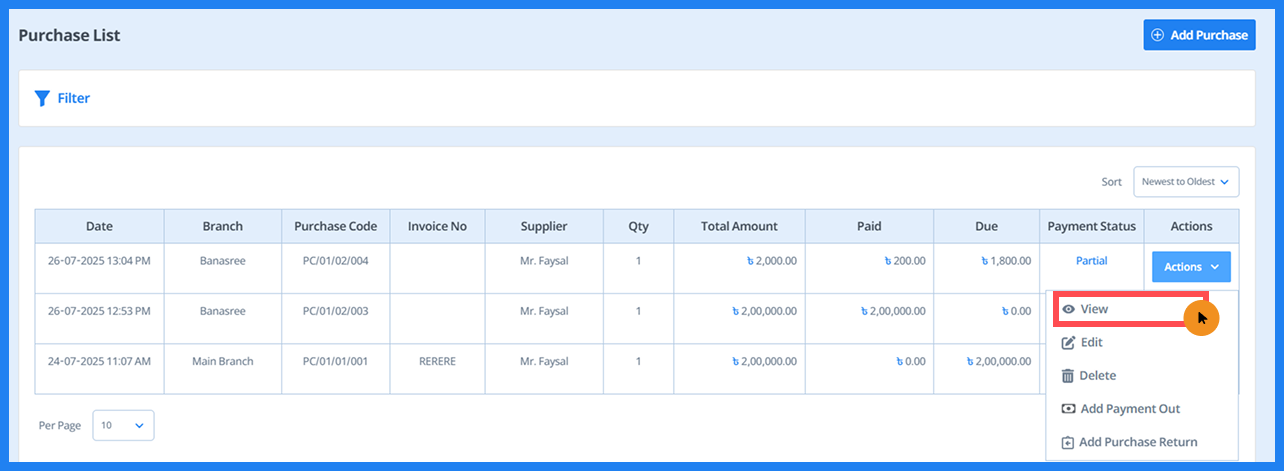Click the funnel Filter icon

click(42, 98)
